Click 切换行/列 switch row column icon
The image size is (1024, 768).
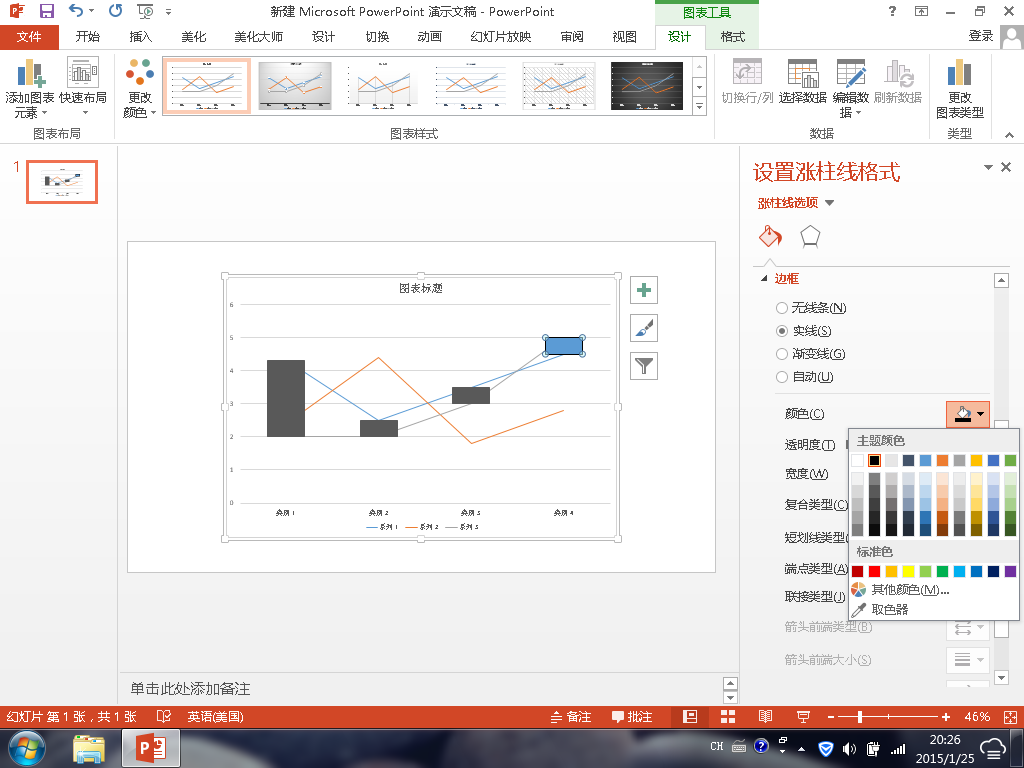tap(747, 72)
